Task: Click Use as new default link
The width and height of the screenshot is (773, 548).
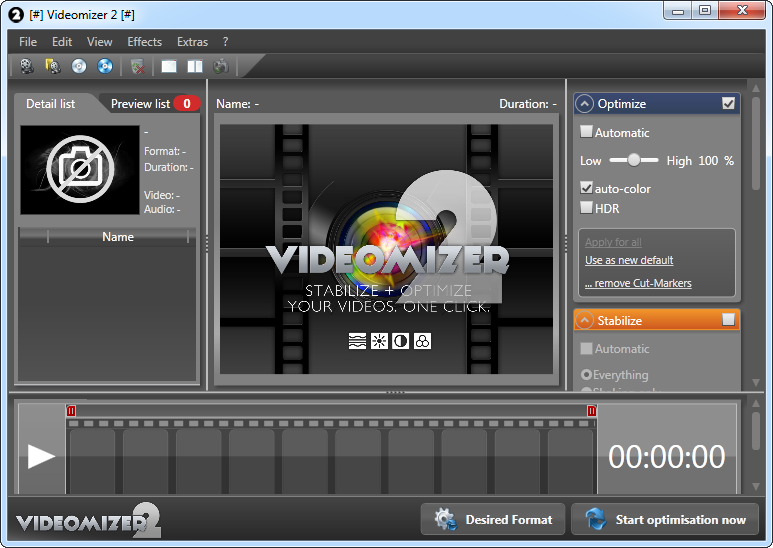Action: point(629,260)
